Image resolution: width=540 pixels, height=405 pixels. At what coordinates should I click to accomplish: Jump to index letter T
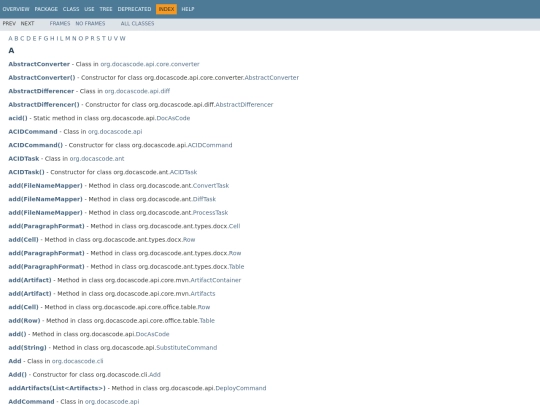tap(104, 38)
